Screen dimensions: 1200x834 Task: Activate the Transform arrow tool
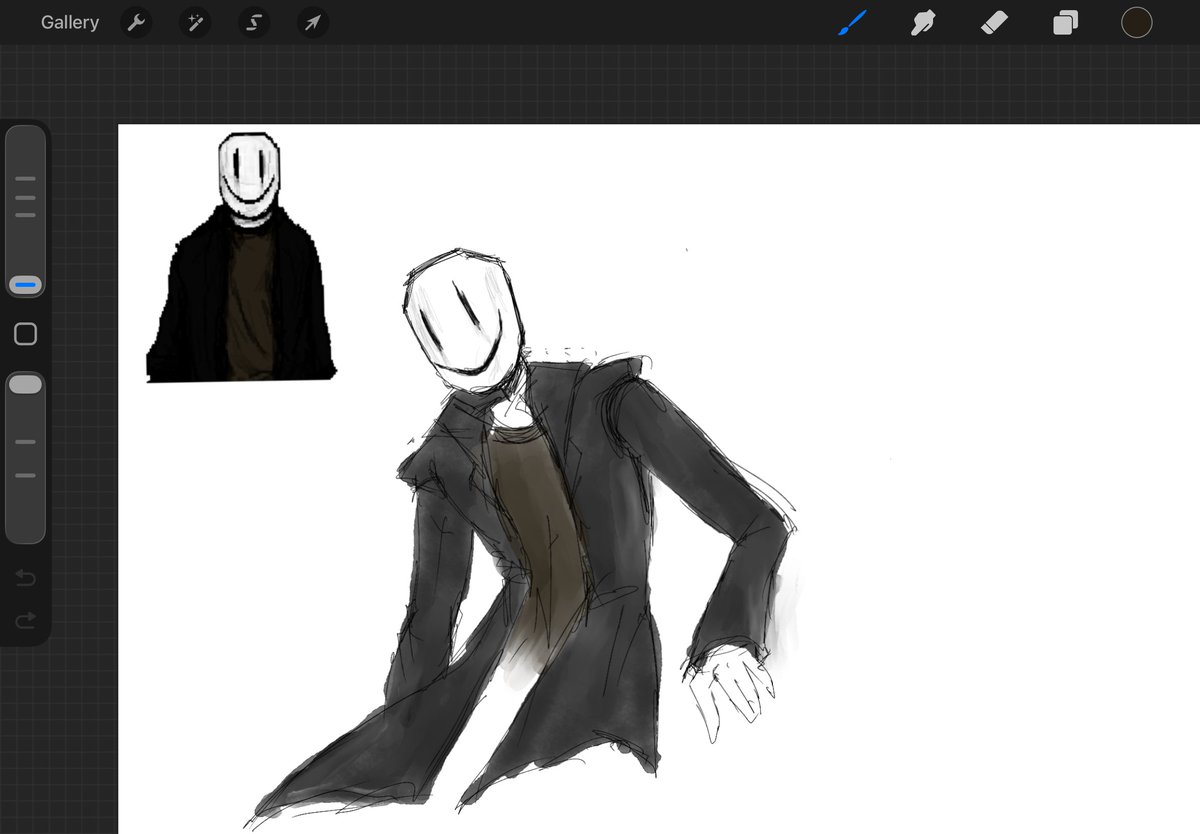click(313, 22)
